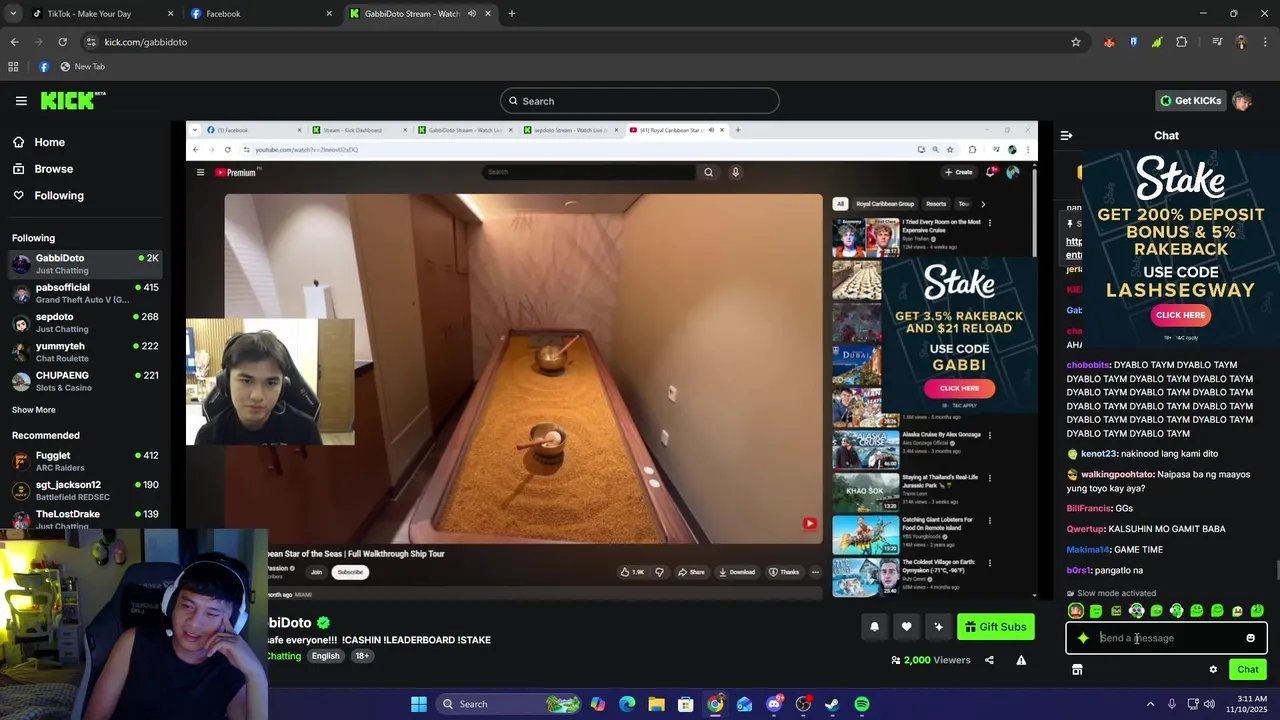This screenshot has height=720, width=1280.
Task: Click Makima14 username in chat
Action: [1088, 549]
